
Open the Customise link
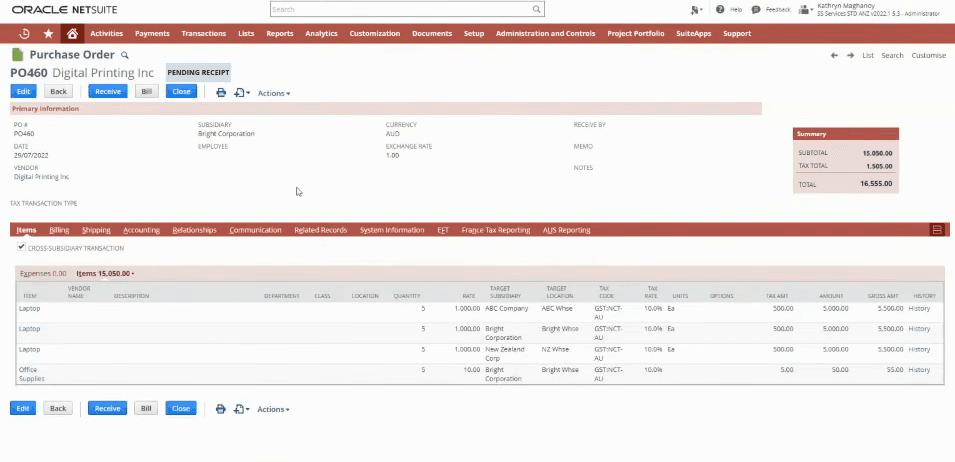pyautogui.click(x=929, y=55)
